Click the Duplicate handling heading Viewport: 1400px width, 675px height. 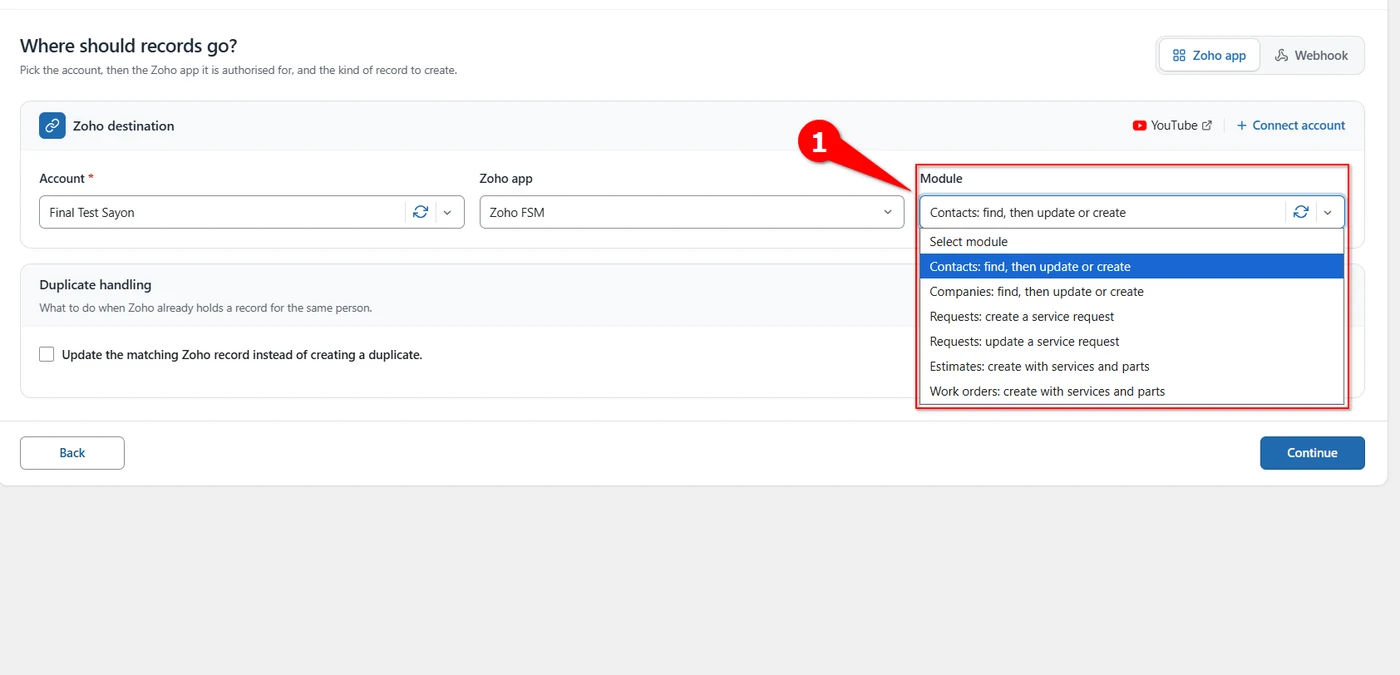95,285
